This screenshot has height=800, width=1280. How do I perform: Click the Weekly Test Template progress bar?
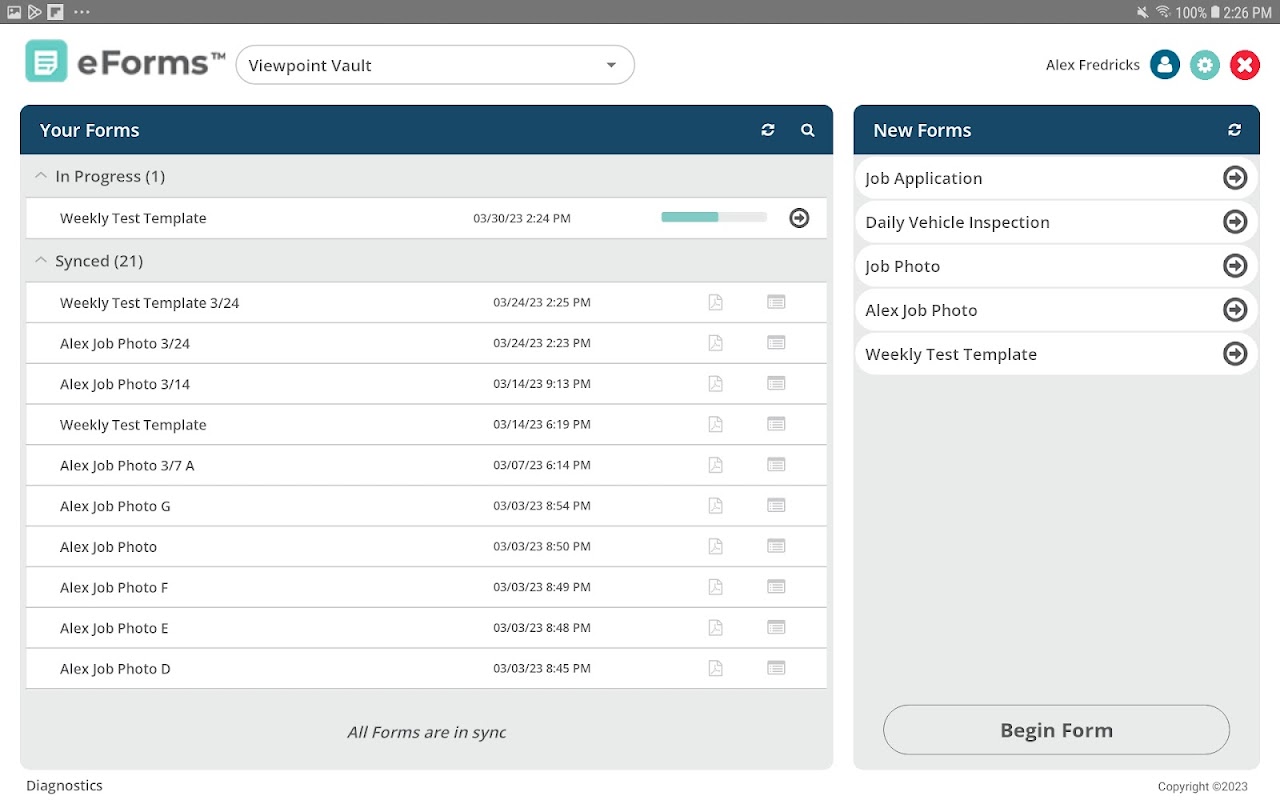[x=714, y=217]
